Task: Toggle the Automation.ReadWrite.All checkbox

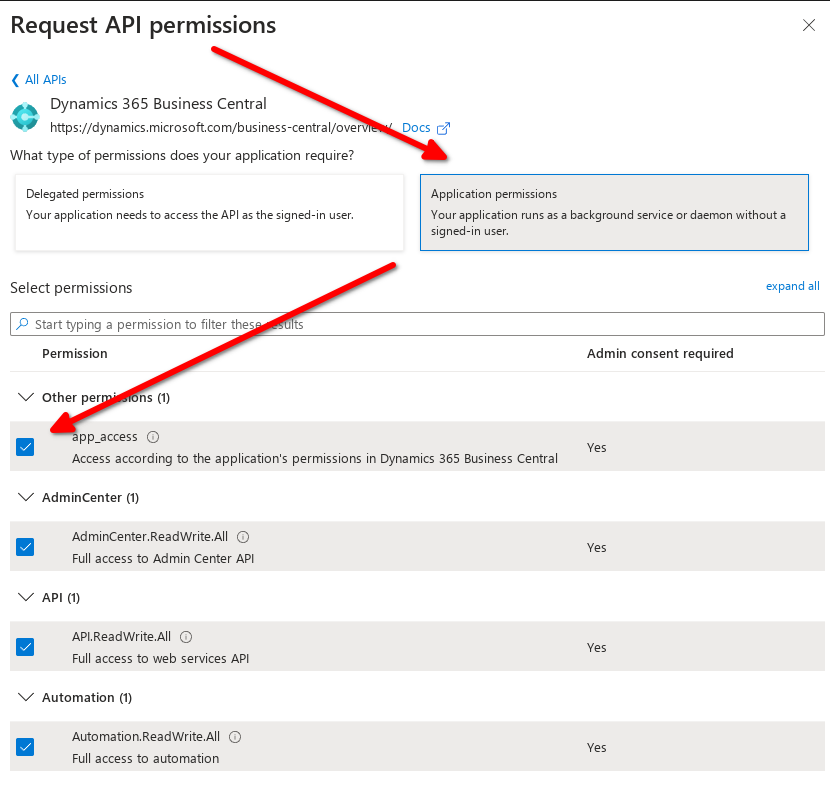Action: [x=25, y=747]
